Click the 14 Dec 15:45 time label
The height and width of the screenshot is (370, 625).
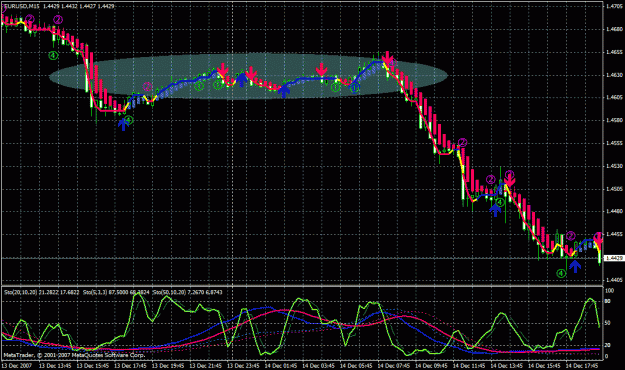click(x=544, y=366)
